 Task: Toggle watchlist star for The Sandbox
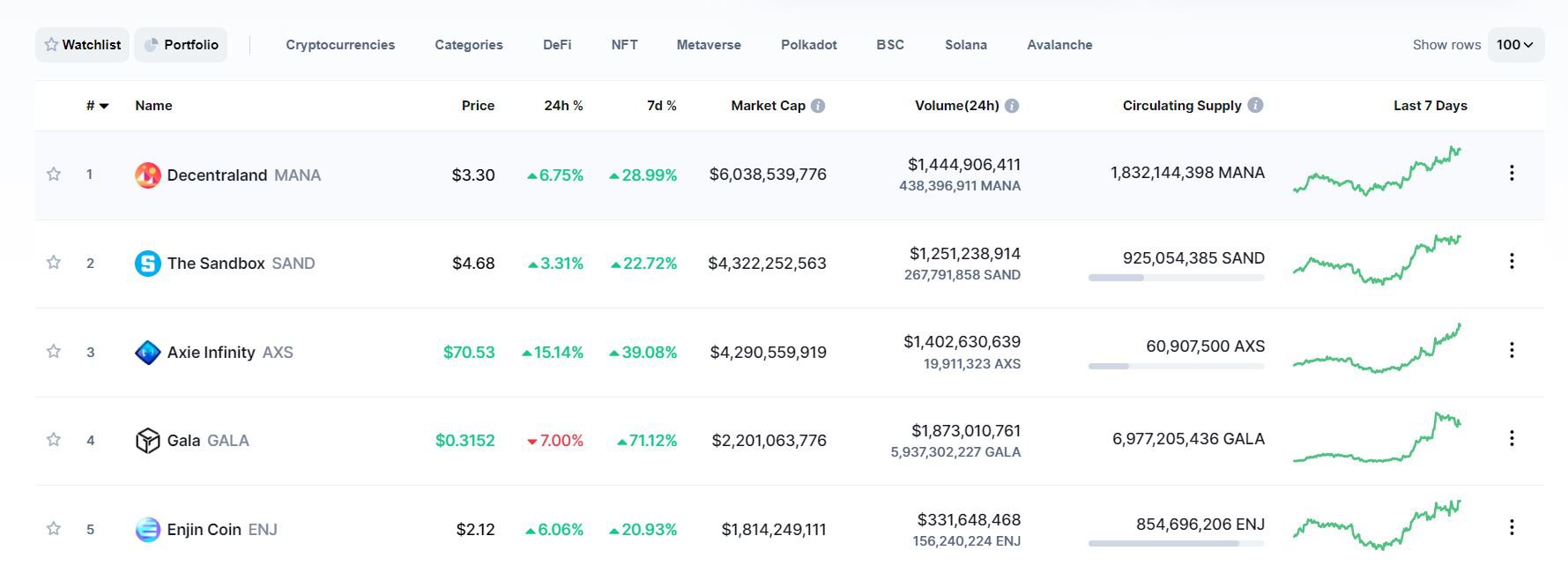(x=54, y=262)
